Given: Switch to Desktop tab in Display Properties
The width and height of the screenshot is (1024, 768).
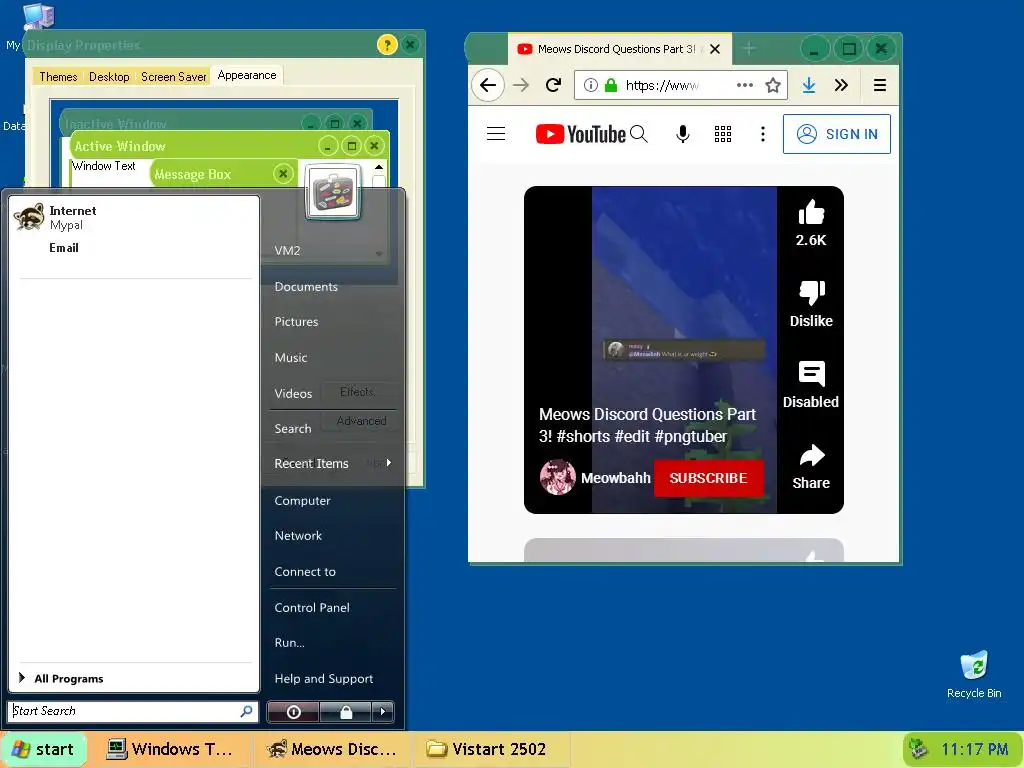Looking at the screenshot, I should coord(109,76).
